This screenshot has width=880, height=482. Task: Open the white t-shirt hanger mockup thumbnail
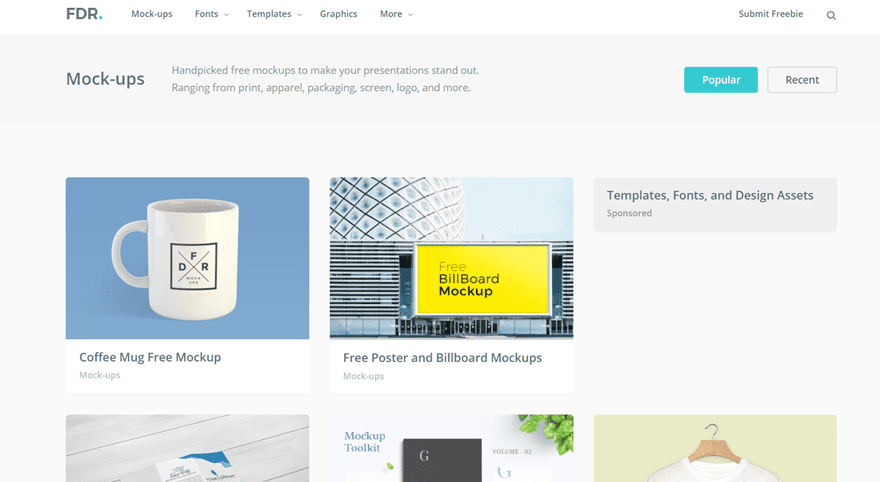pos(715,448)
